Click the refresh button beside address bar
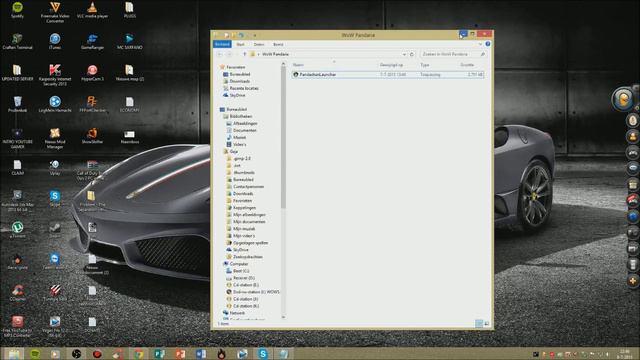 coord(412,54)
